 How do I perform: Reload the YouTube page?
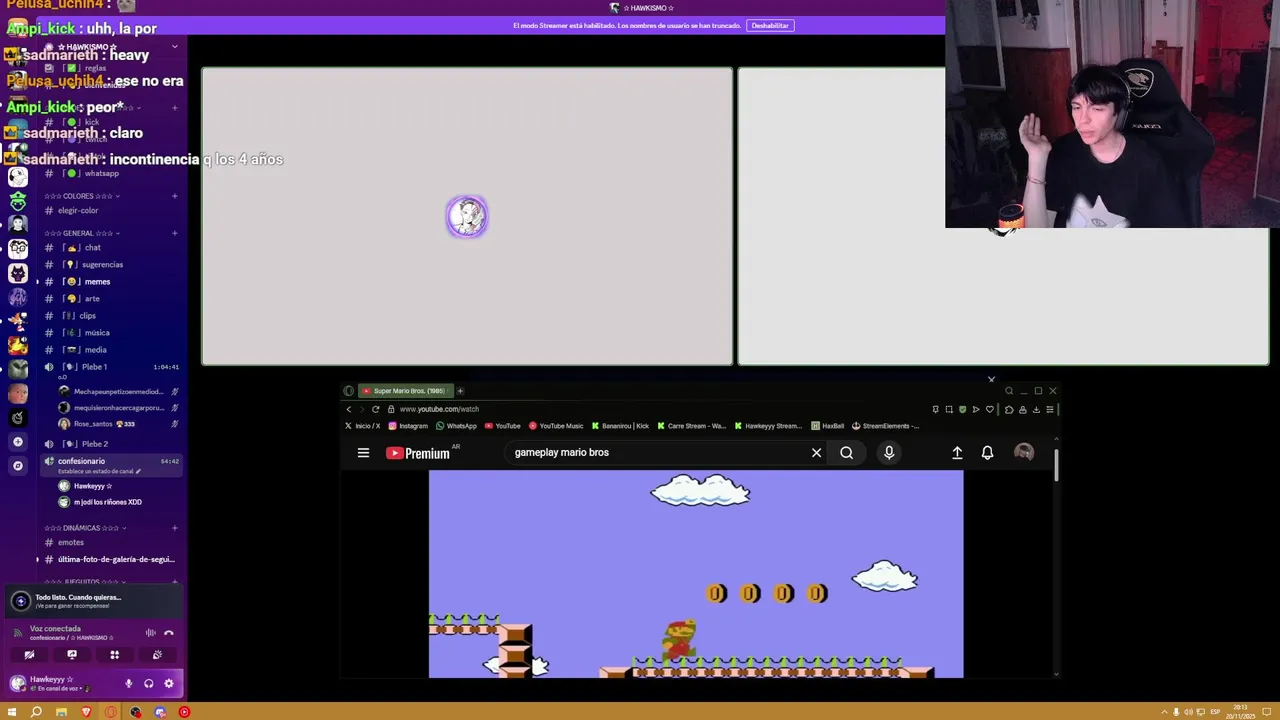point(376,409)
